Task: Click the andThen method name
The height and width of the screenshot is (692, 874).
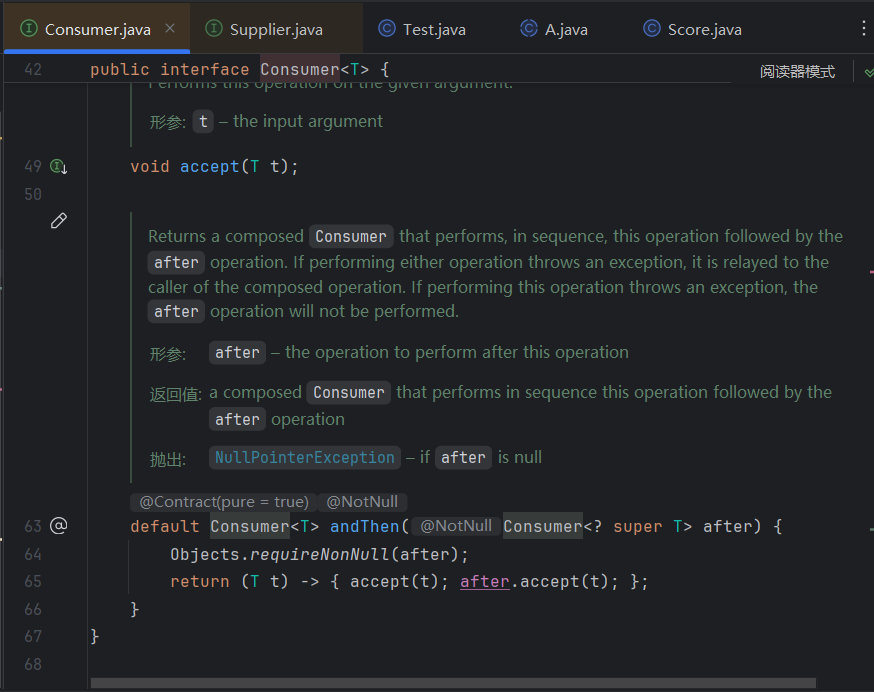Action: [365, 526]
